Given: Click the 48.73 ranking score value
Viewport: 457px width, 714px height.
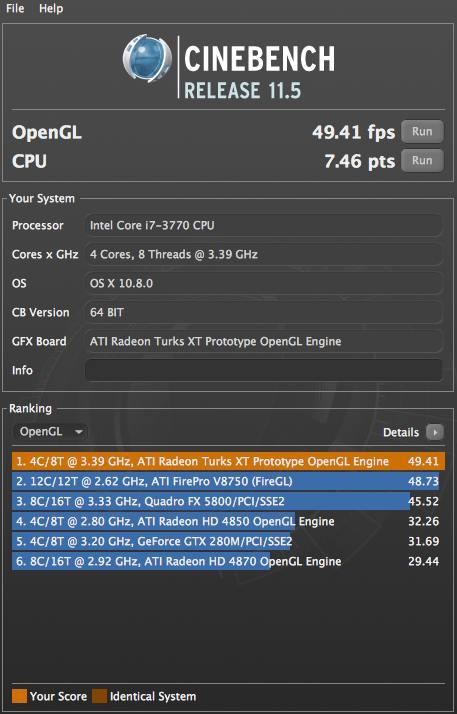Looking at the screenshot, I should point(423,481).
